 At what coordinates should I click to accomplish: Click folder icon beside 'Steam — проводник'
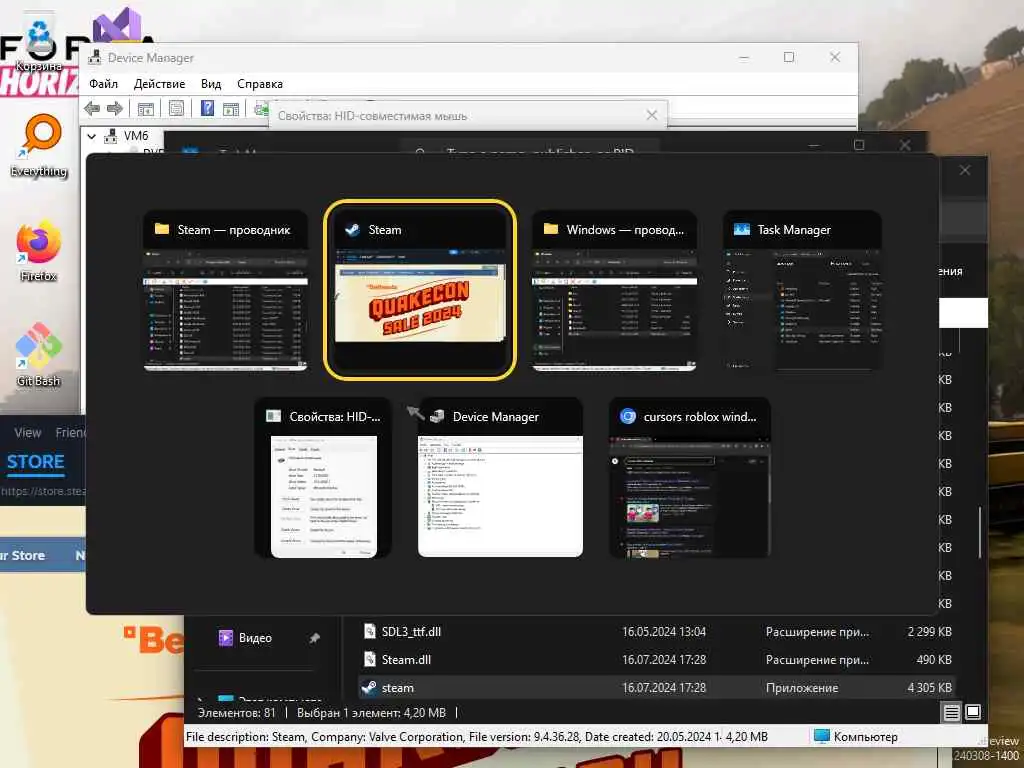(161, 229)
